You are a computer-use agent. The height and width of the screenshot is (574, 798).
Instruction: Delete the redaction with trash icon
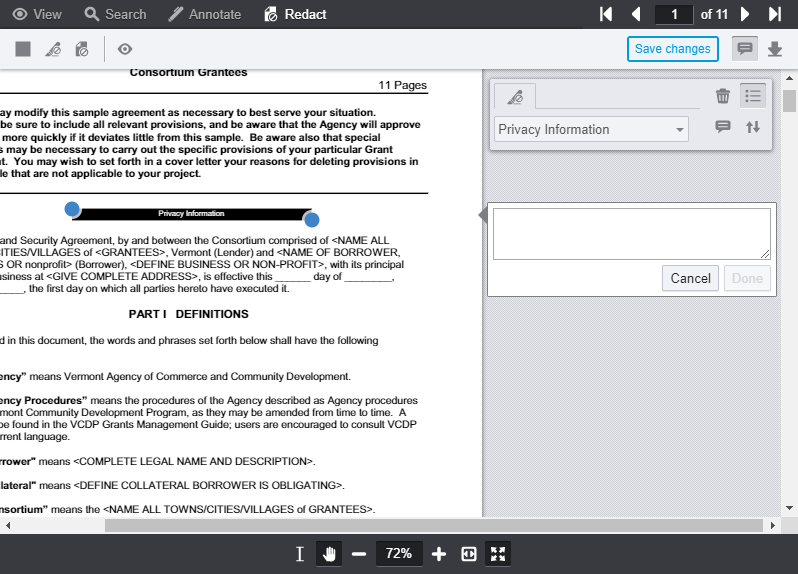click(x=723, y=96)
